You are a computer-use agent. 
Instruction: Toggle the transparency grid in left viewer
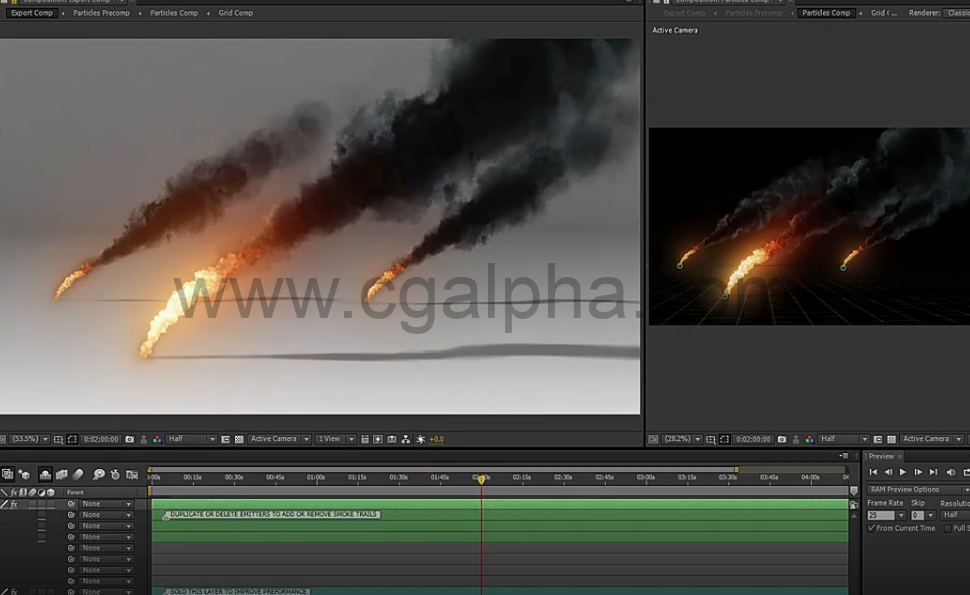[239, 439]
